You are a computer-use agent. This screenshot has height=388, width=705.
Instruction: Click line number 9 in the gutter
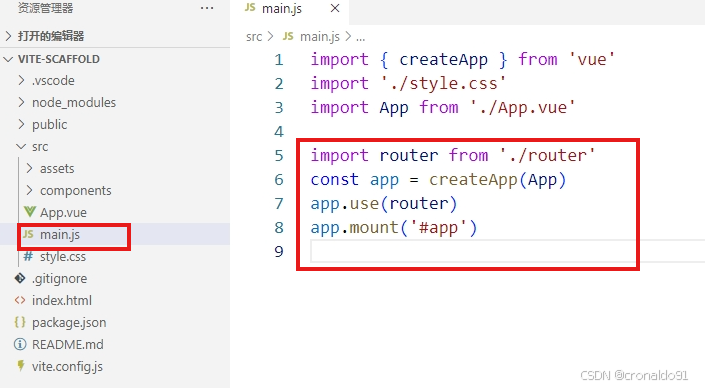279,251
